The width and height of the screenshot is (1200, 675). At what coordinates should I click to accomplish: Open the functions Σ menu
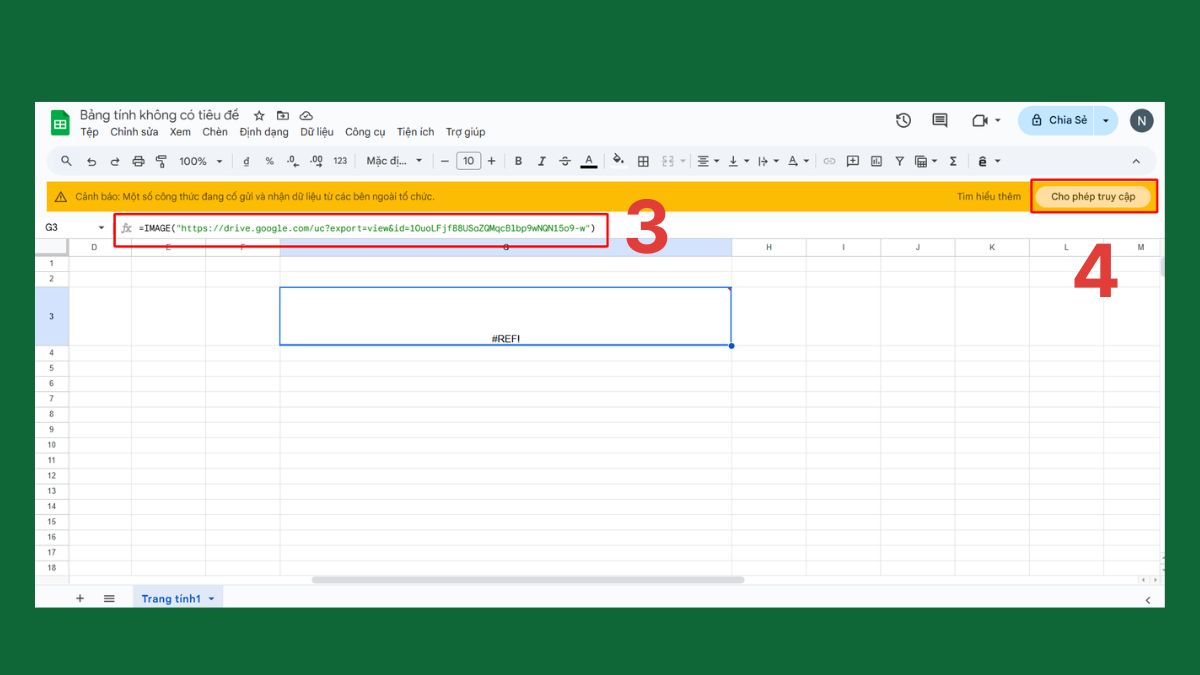pos(952,161)
